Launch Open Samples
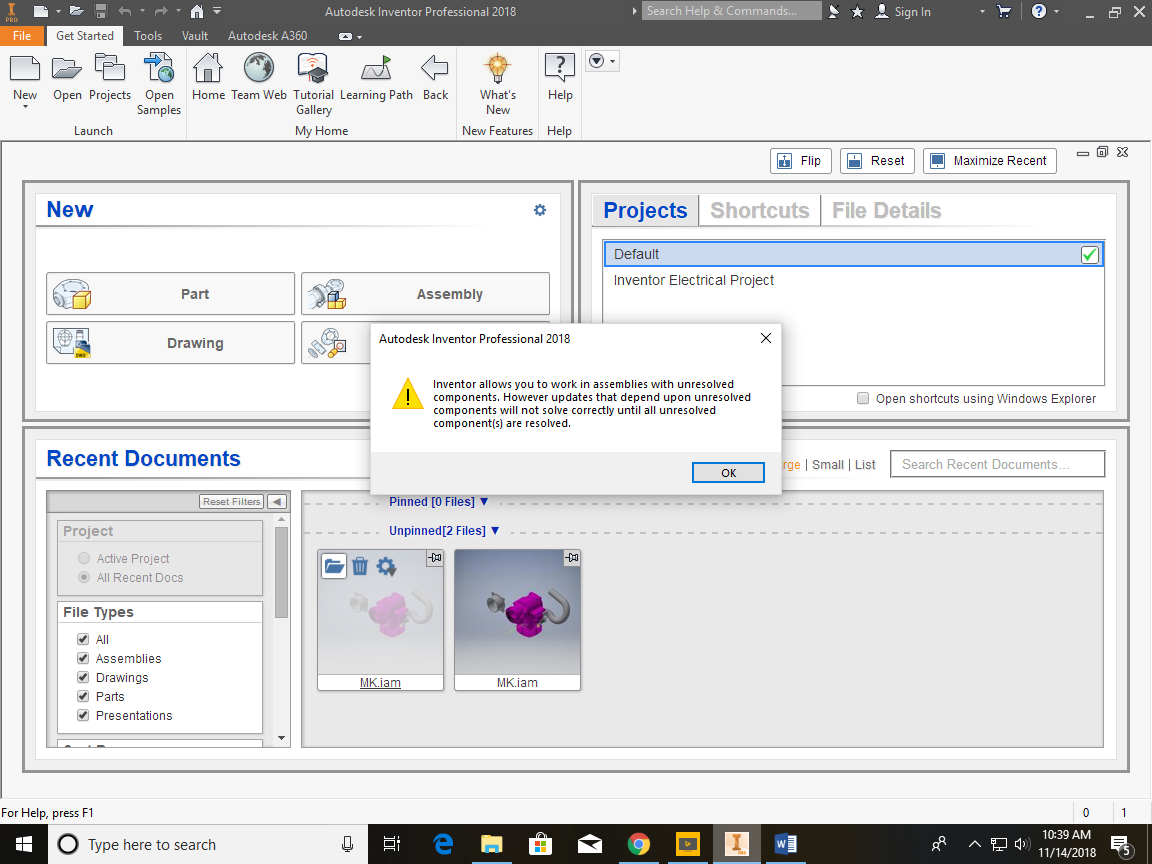Viewport: 1152px width, 864px height. (159, 84)
